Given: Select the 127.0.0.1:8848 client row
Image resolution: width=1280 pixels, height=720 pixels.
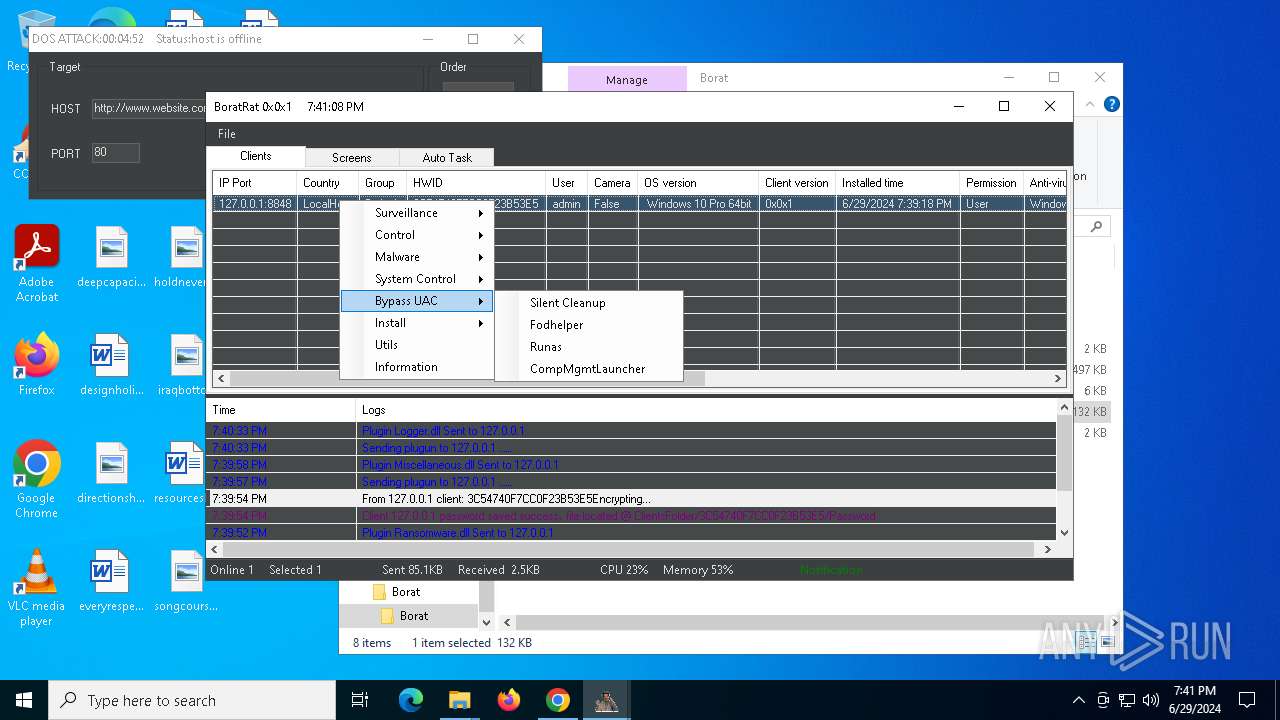Looking at the screenshot, I should (640, 204).
